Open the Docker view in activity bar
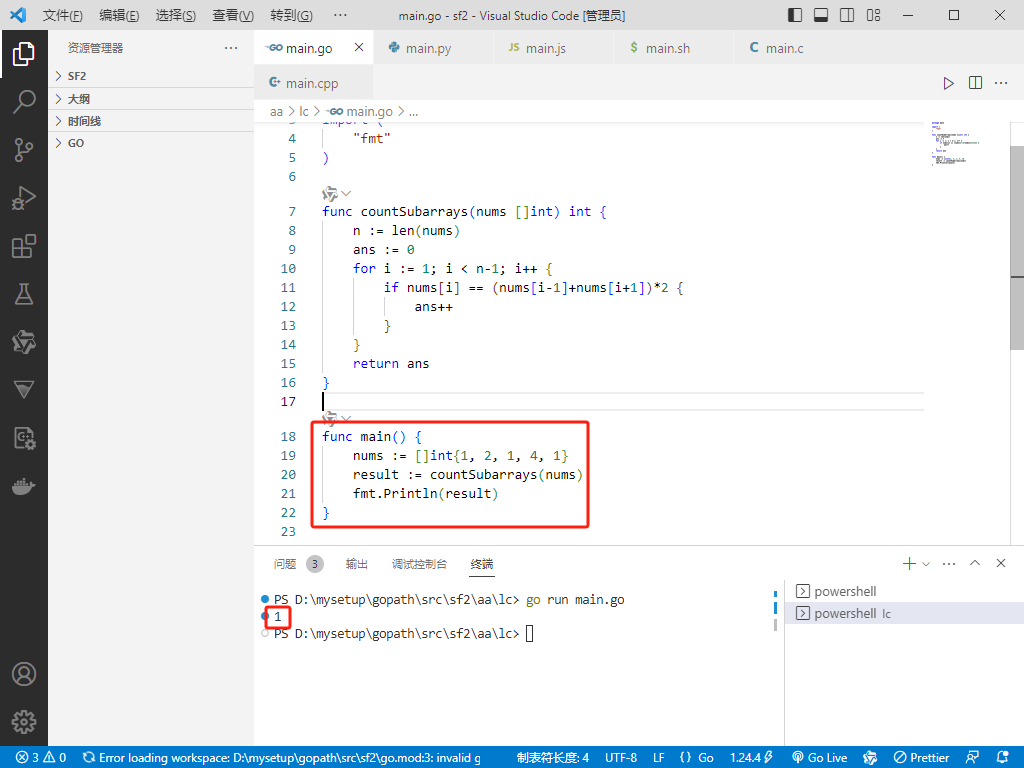 point(24,487)
